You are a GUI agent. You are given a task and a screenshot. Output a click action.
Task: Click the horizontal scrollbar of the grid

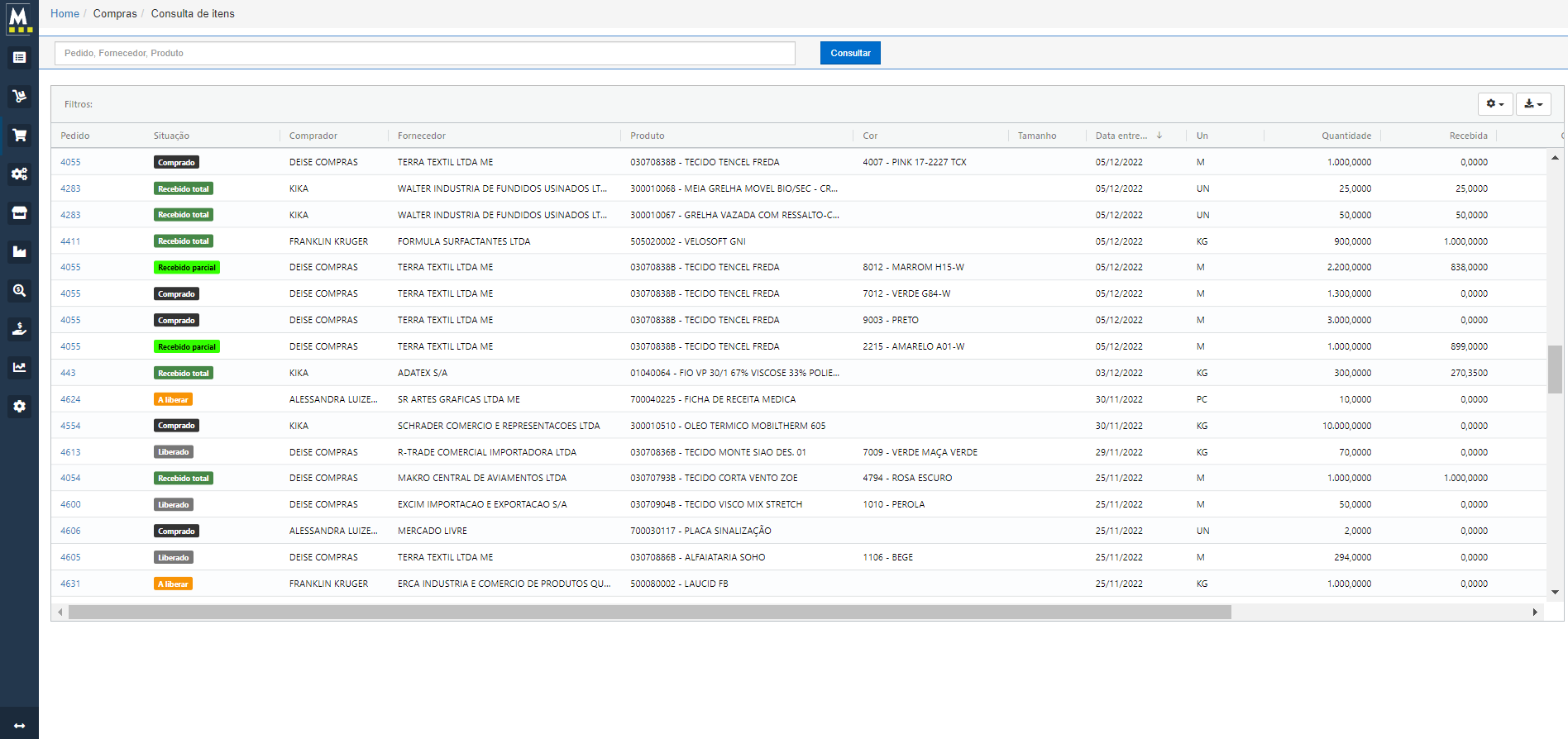click(x=649, y=613)
